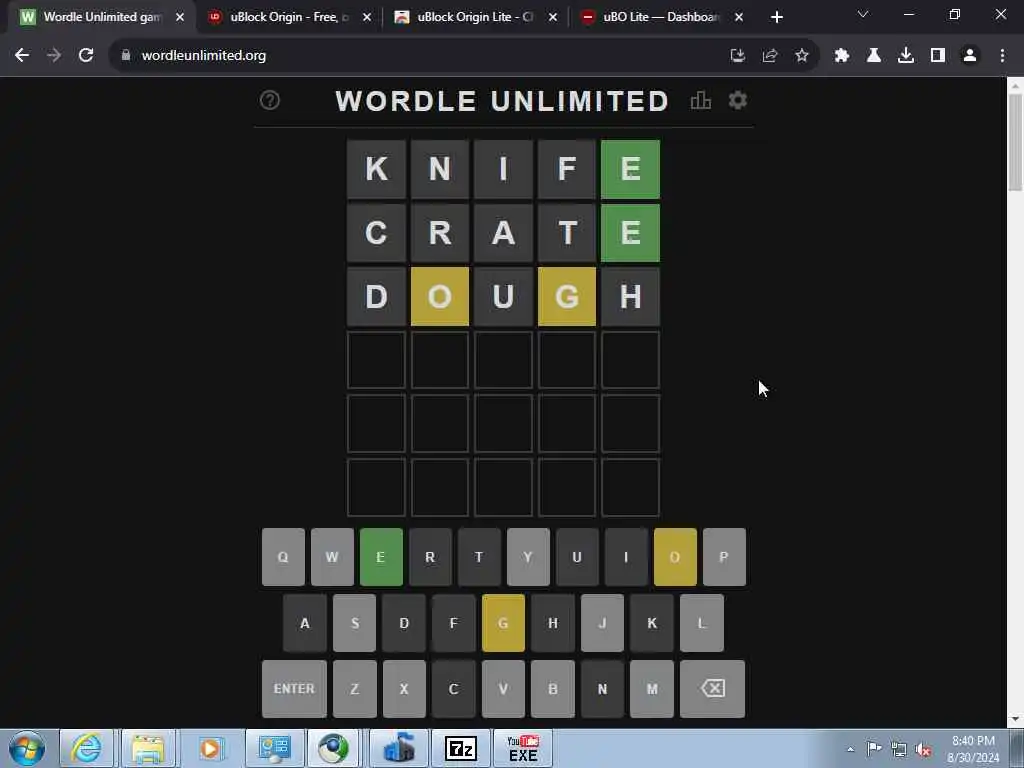Click the Action Center flag tray icon

point(874,748)
